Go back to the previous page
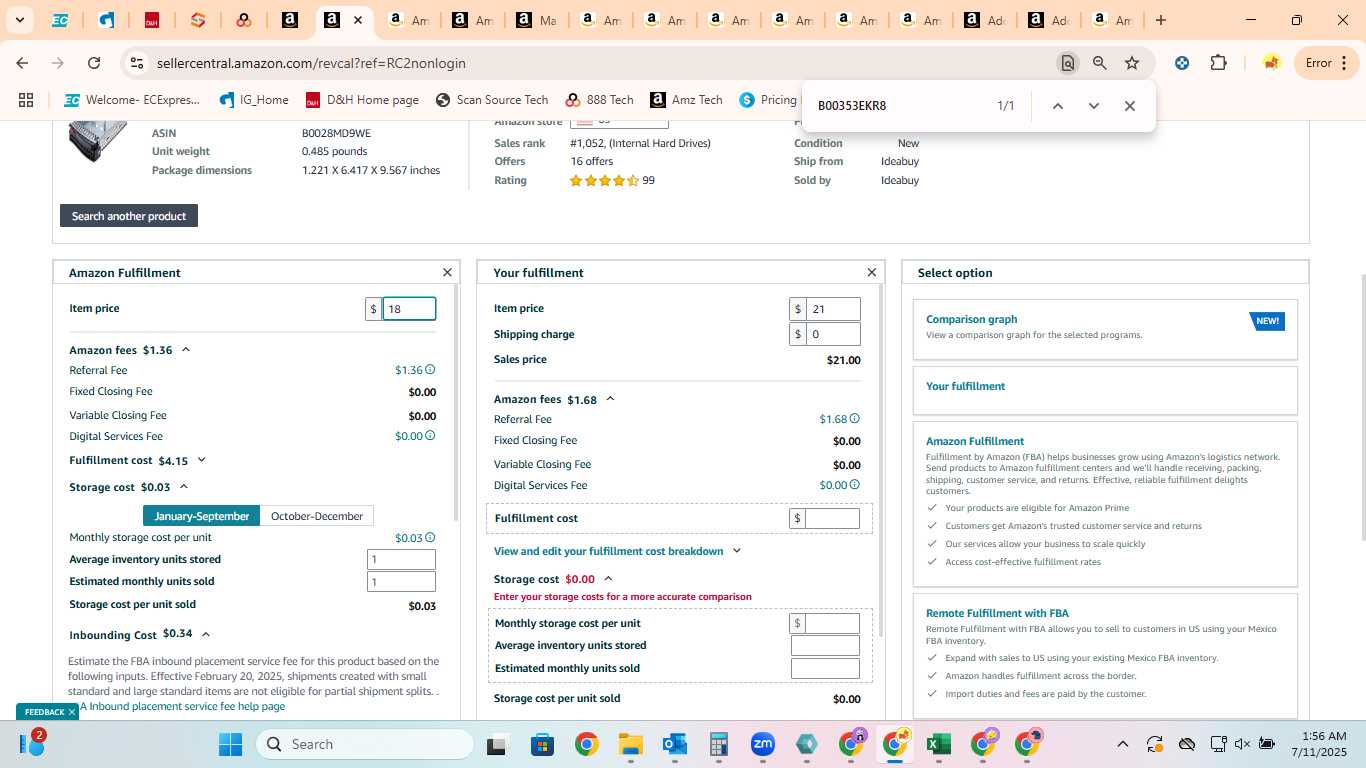This screenshot has width=1366, height=768. tap(22, 63)
